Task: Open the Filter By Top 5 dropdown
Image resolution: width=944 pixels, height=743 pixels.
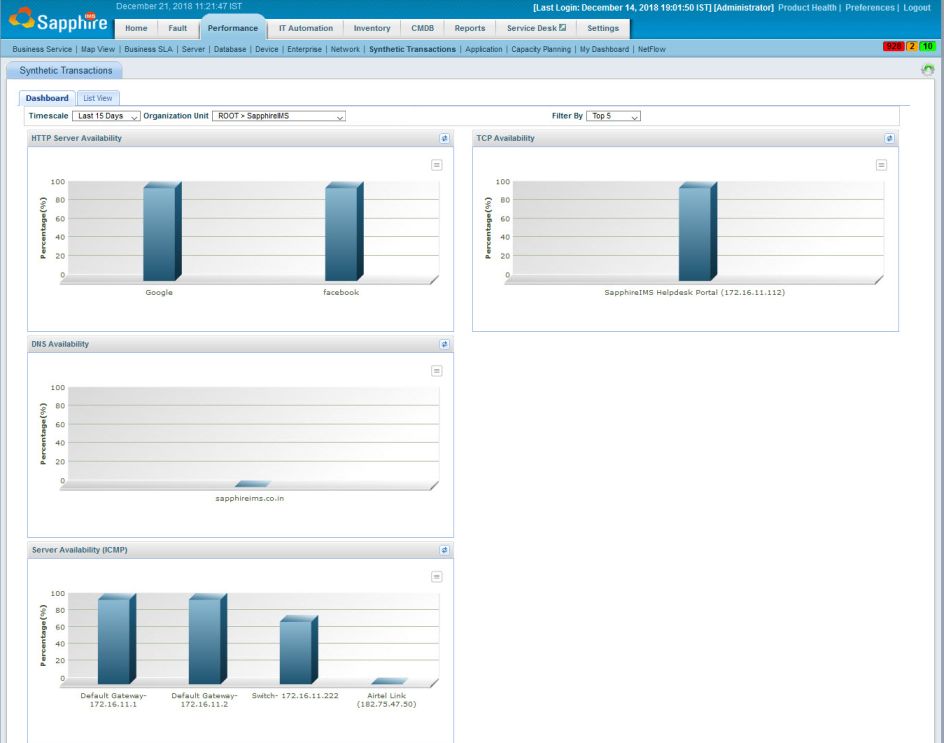Action: tap(615, 115)
